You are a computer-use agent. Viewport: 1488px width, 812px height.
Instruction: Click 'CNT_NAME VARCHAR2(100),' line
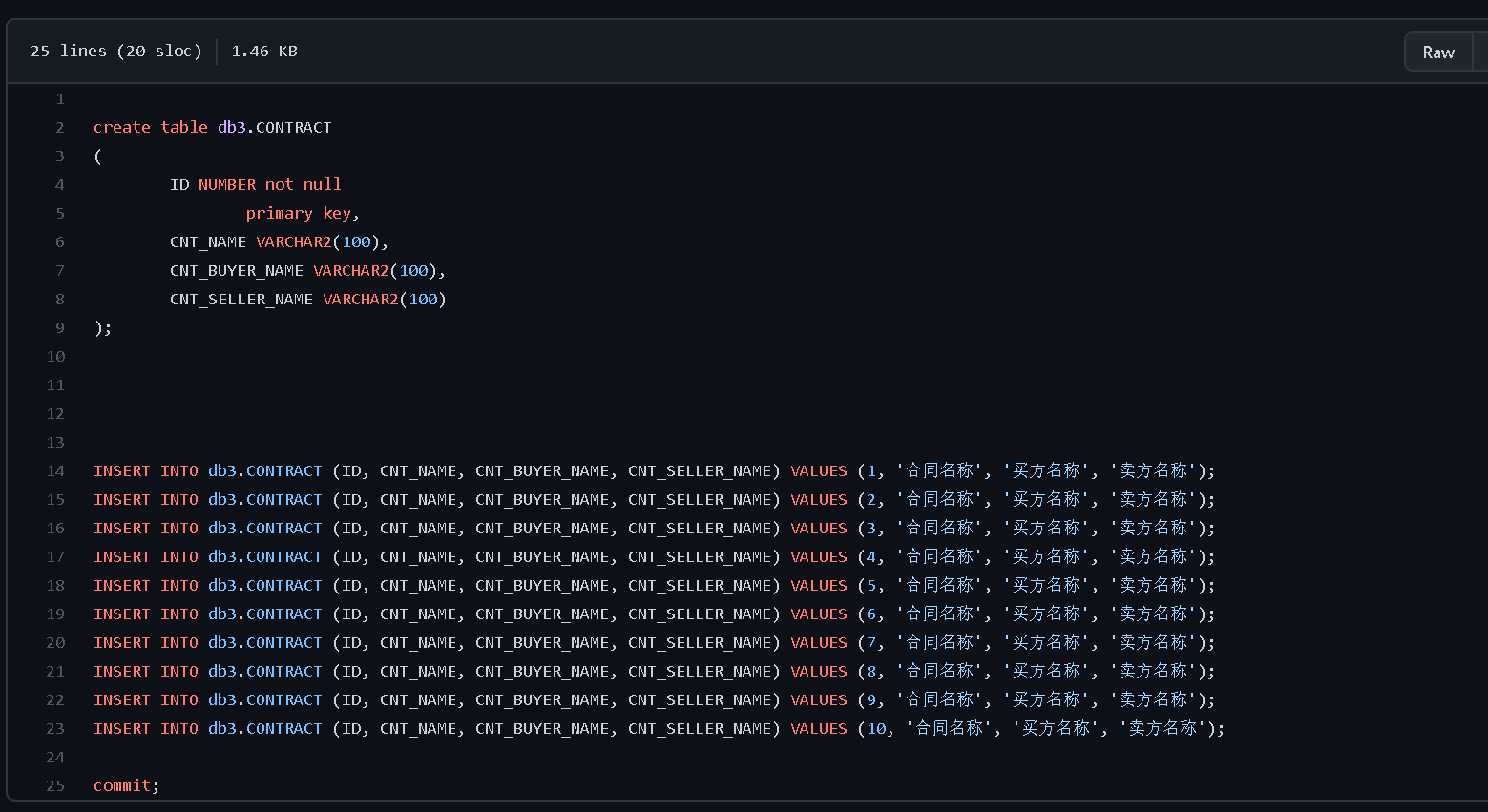[x=279, y=242]
